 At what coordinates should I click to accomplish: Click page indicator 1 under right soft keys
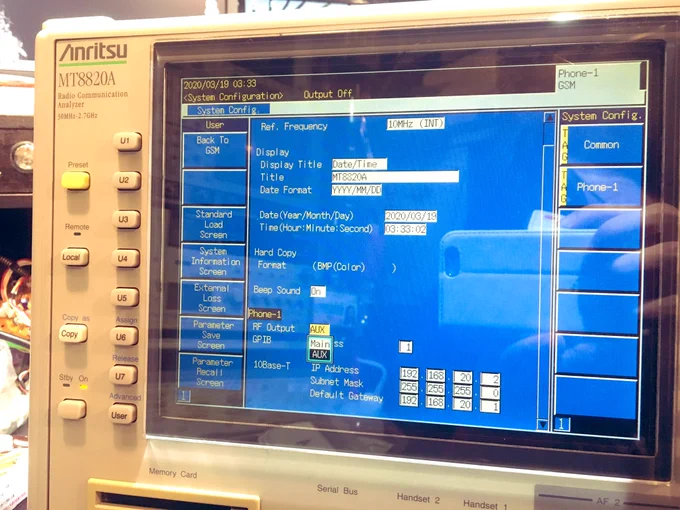(562, 424)
